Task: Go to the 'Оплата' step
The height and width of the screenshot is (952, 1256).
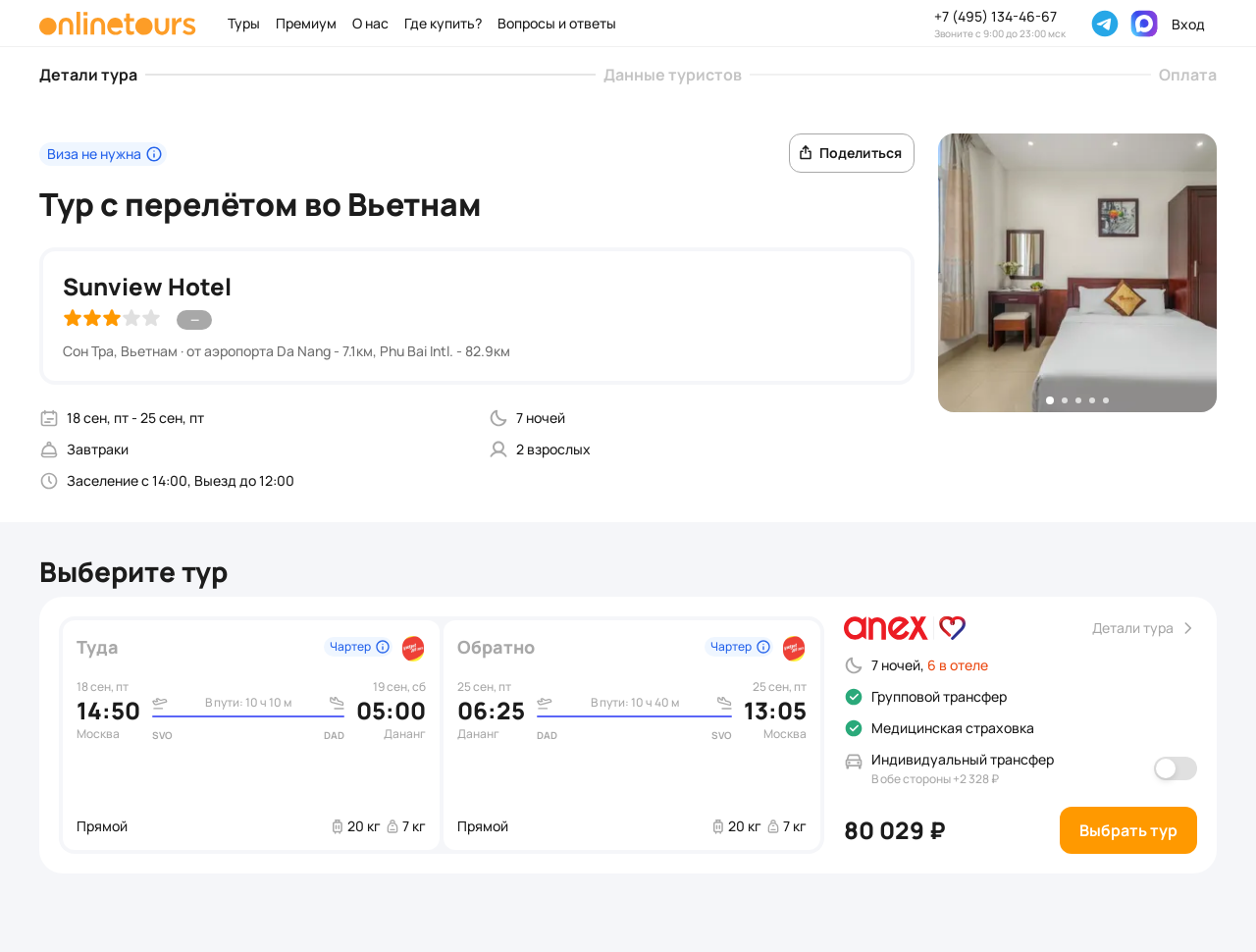Action: 1187,75
